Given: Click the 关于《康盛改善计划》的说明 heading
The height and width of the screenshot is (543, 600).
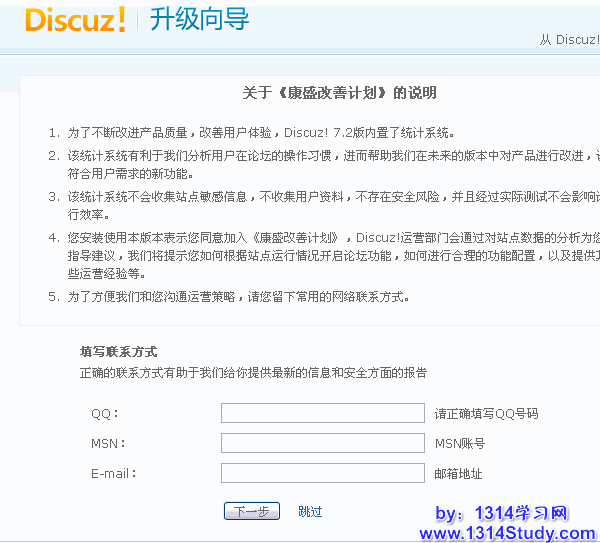Looking at the screenshot, I should [339, 93].
